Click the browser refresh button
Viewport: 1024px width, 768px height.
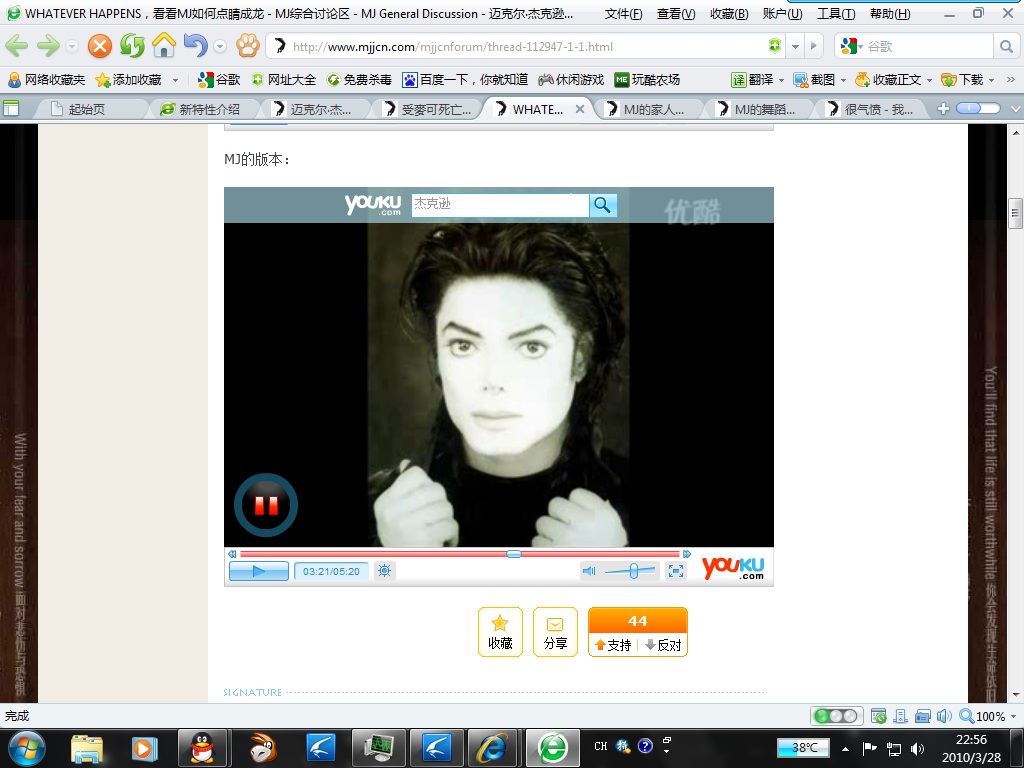click(x=132, y=46)
